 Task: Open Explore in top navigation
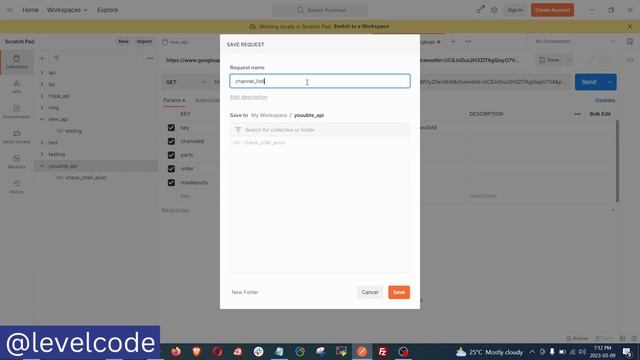pos(107,10)
